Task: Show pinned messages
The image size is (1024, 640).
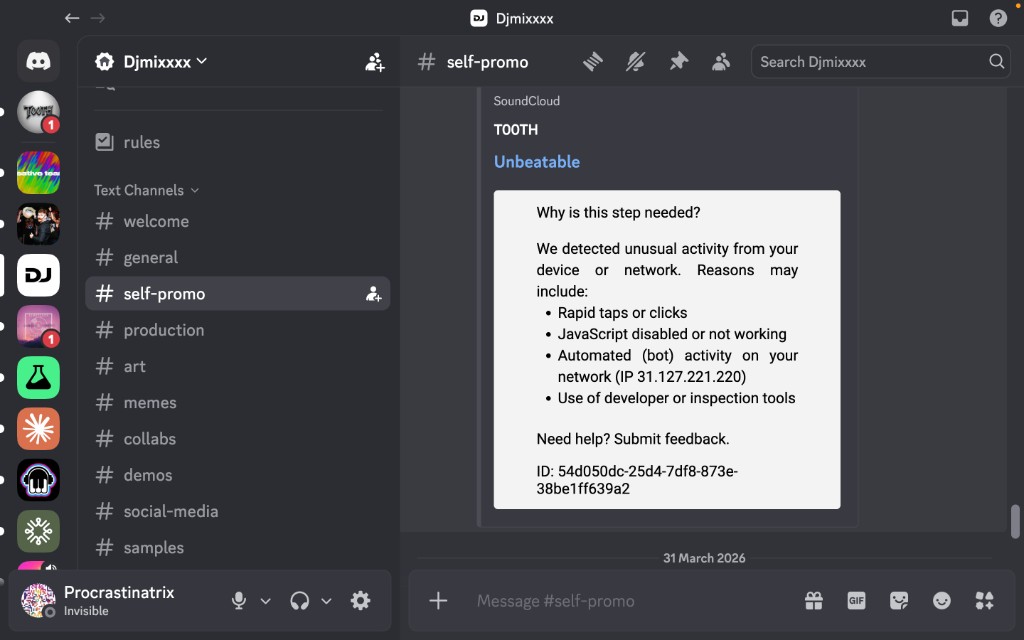Action: 678,62
